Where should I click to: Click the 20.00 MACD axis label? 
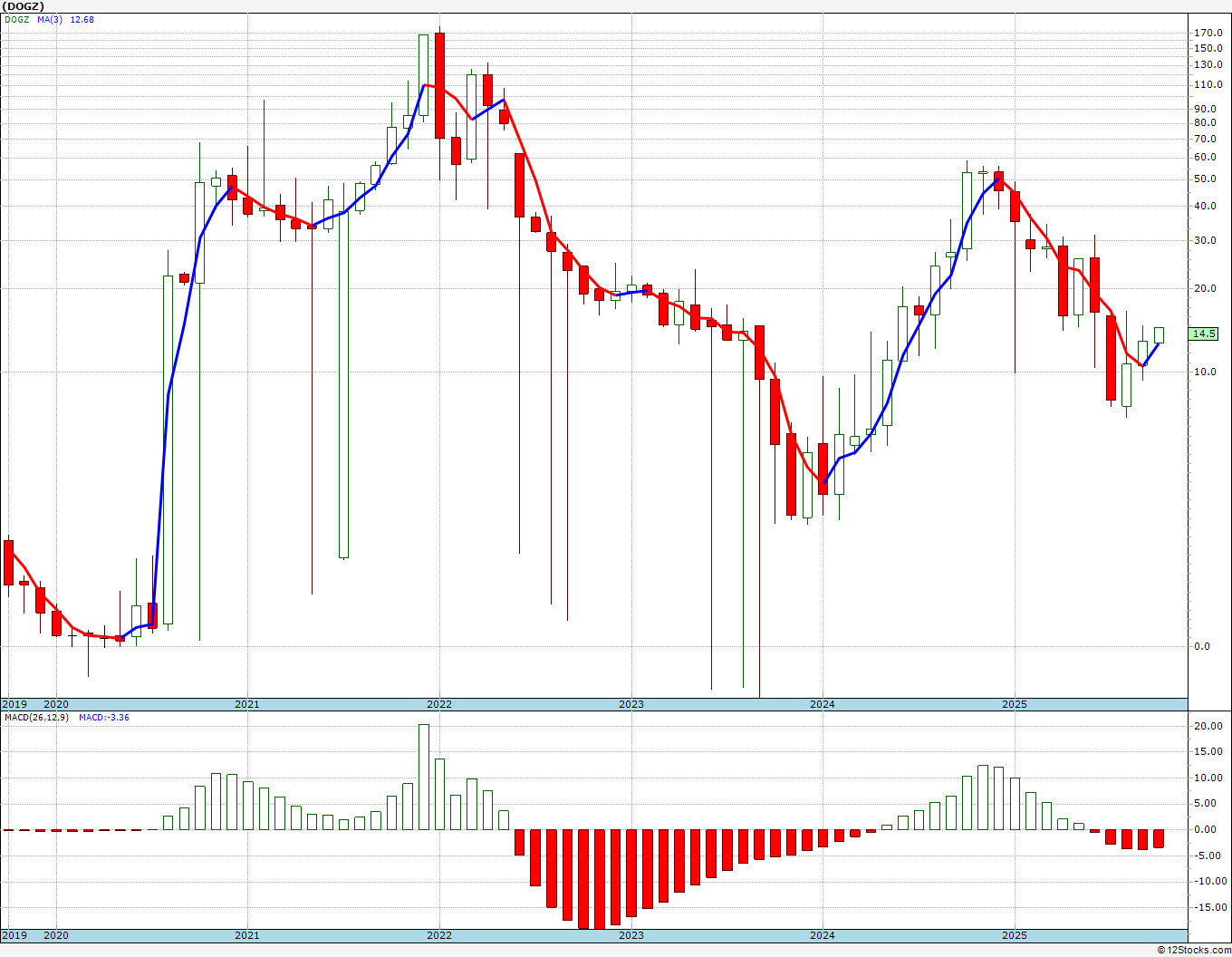(x=1208, y=726)
